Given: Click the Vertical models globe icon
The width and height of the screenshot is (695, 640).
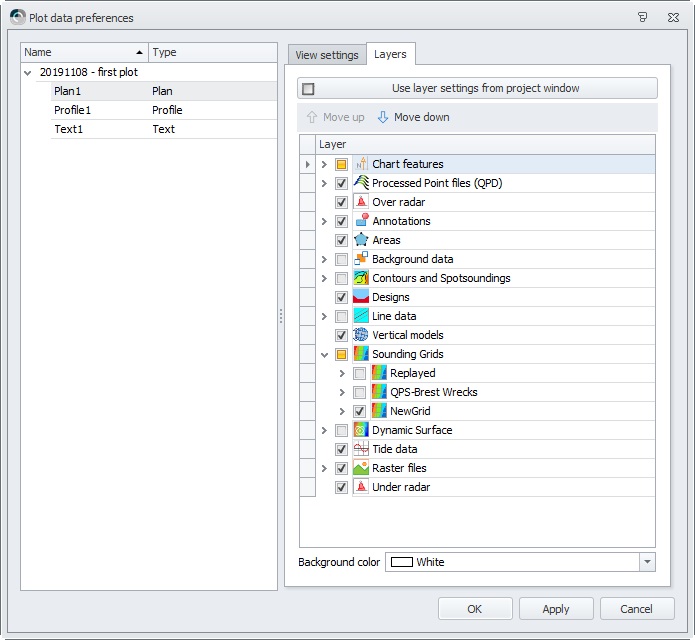Looking at the screenshot, I should tap(361, 335).
